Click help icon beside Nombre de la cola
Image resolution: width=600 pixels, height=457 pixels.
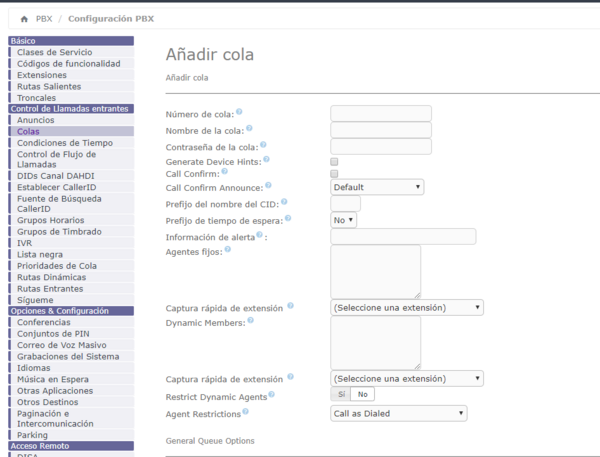(249, 128)
